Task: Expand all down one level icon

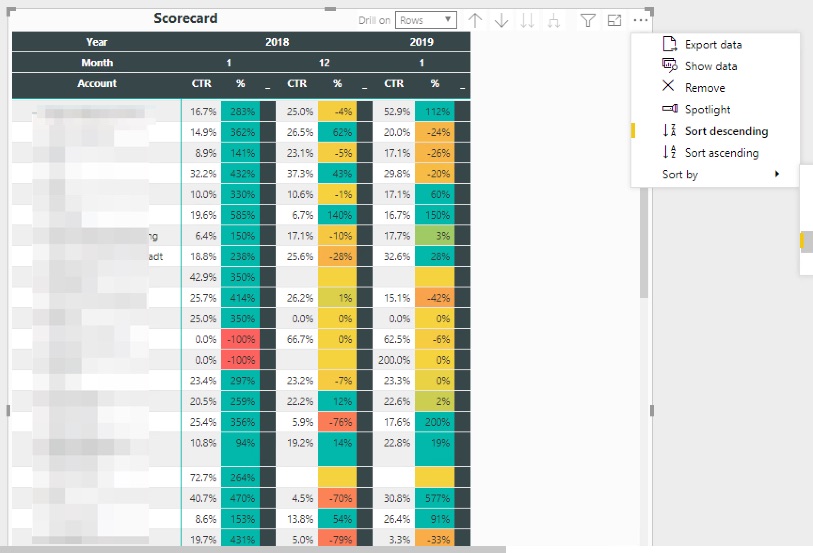Action: tap(554, 21)
